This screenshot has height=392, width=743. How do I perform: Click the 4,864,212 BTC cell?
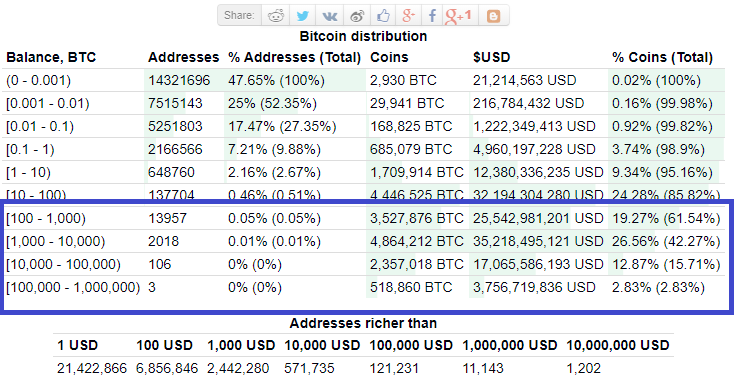tap(417, 242)
